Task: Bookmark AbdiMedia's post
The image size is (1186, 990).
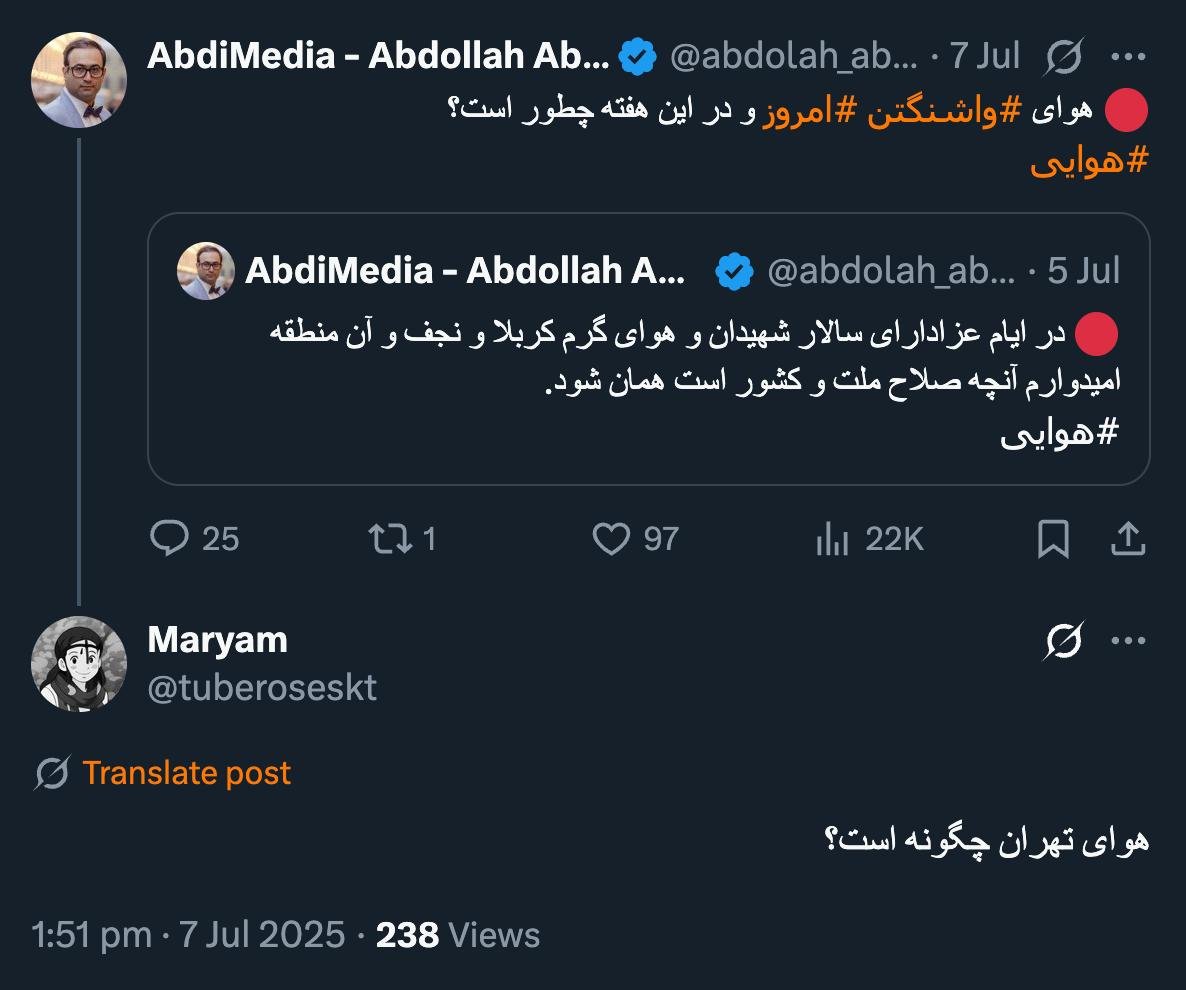Action: point(1053,539)
